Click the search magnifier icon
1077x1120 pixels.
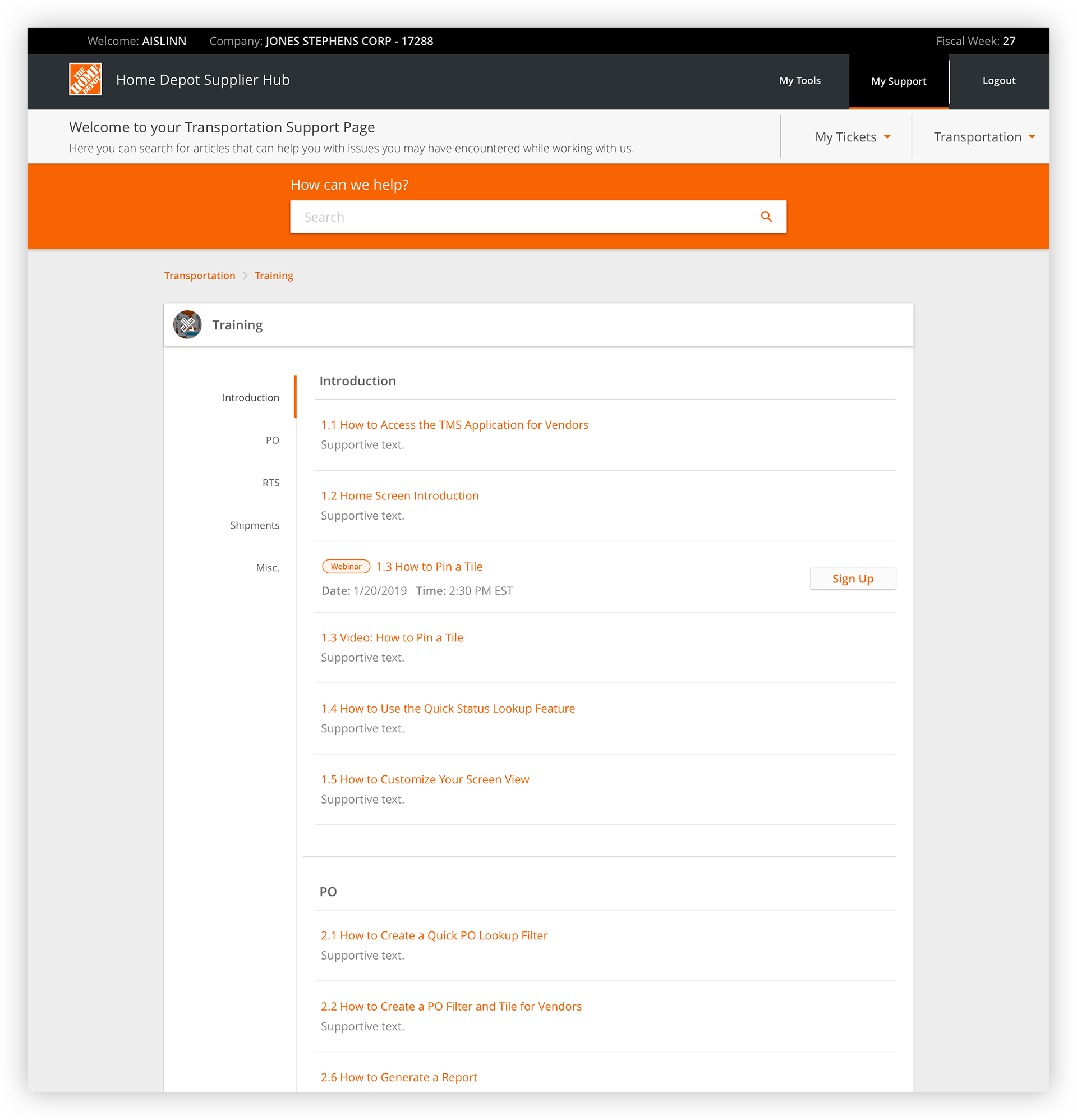(766, 217)
